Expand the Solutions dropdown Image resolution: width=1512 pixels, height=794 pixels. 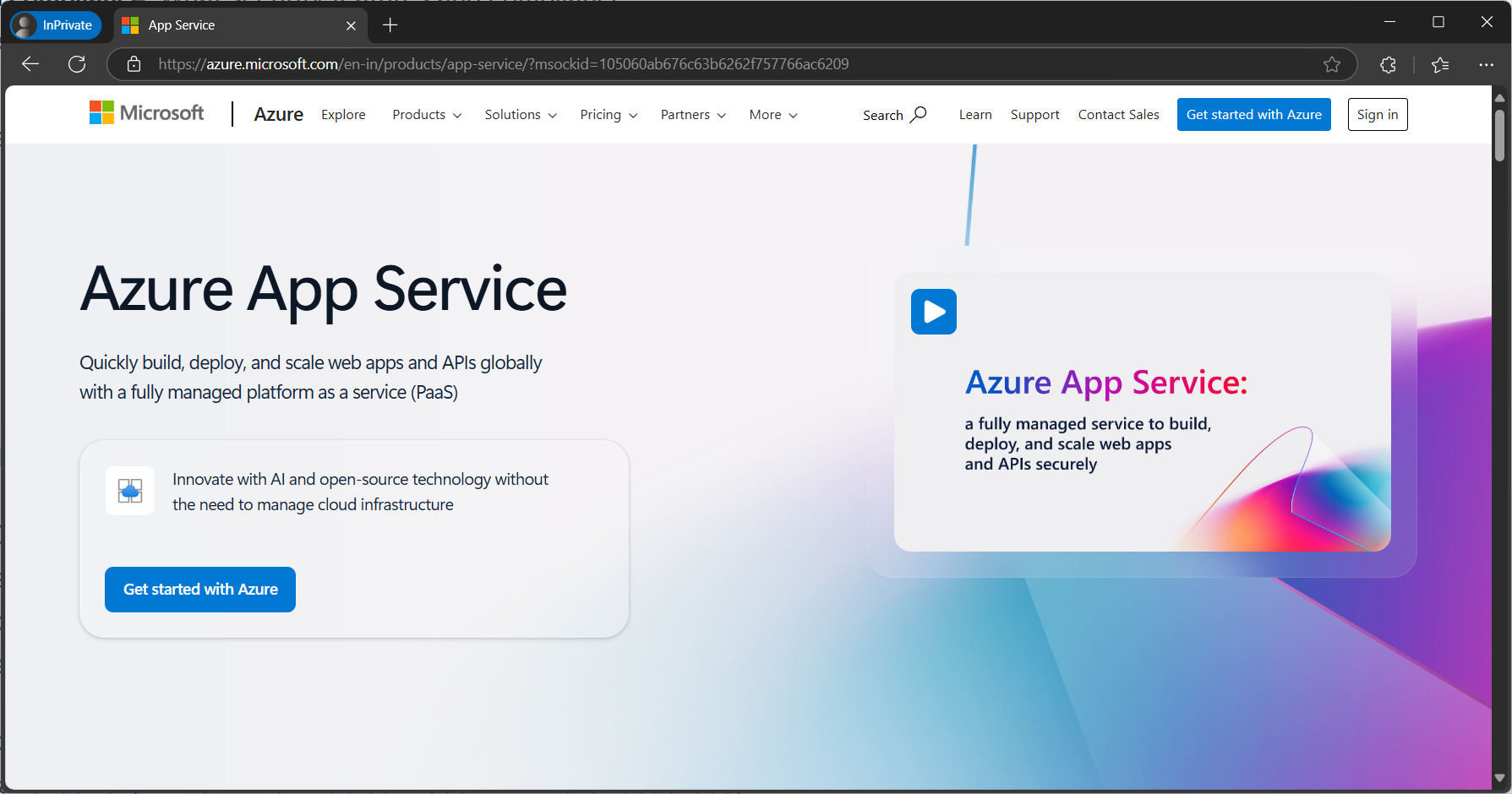pyautogui.click(x=521, y=115)
